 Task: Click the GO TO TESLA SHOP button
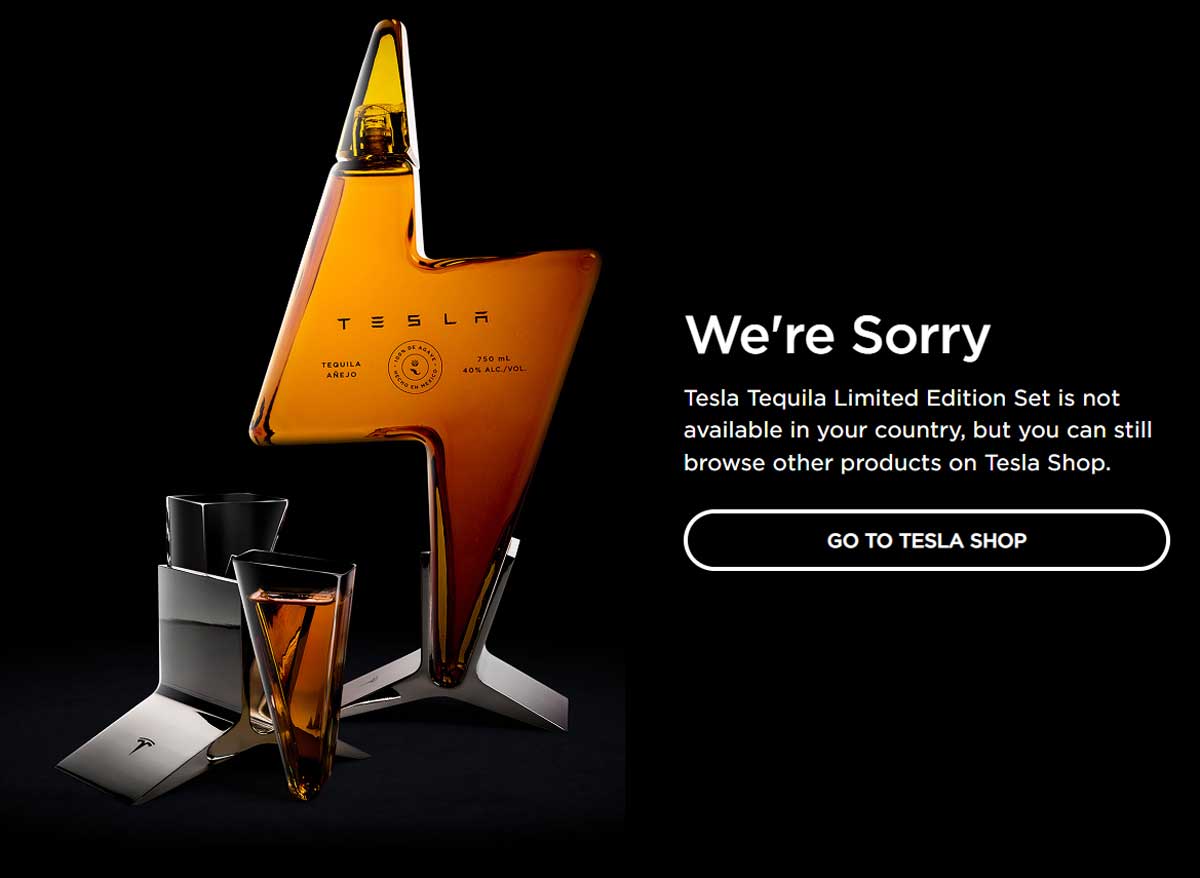926,540
